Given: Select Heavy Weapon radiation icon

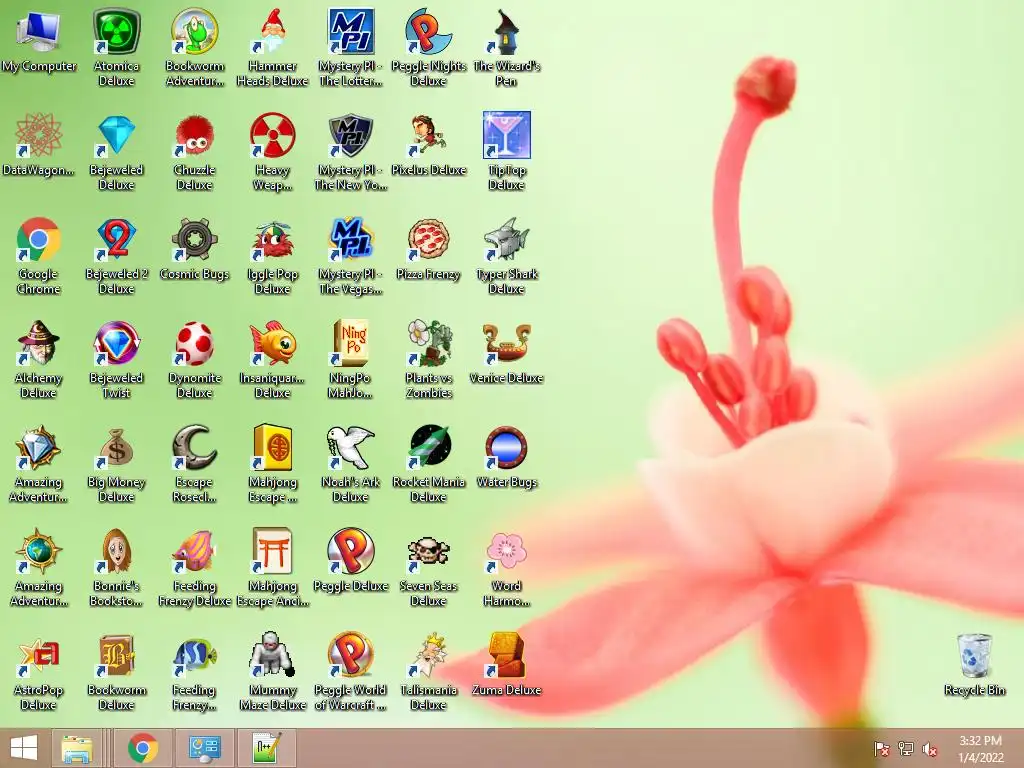Looking at the screenshot, I should pos(272,135).
